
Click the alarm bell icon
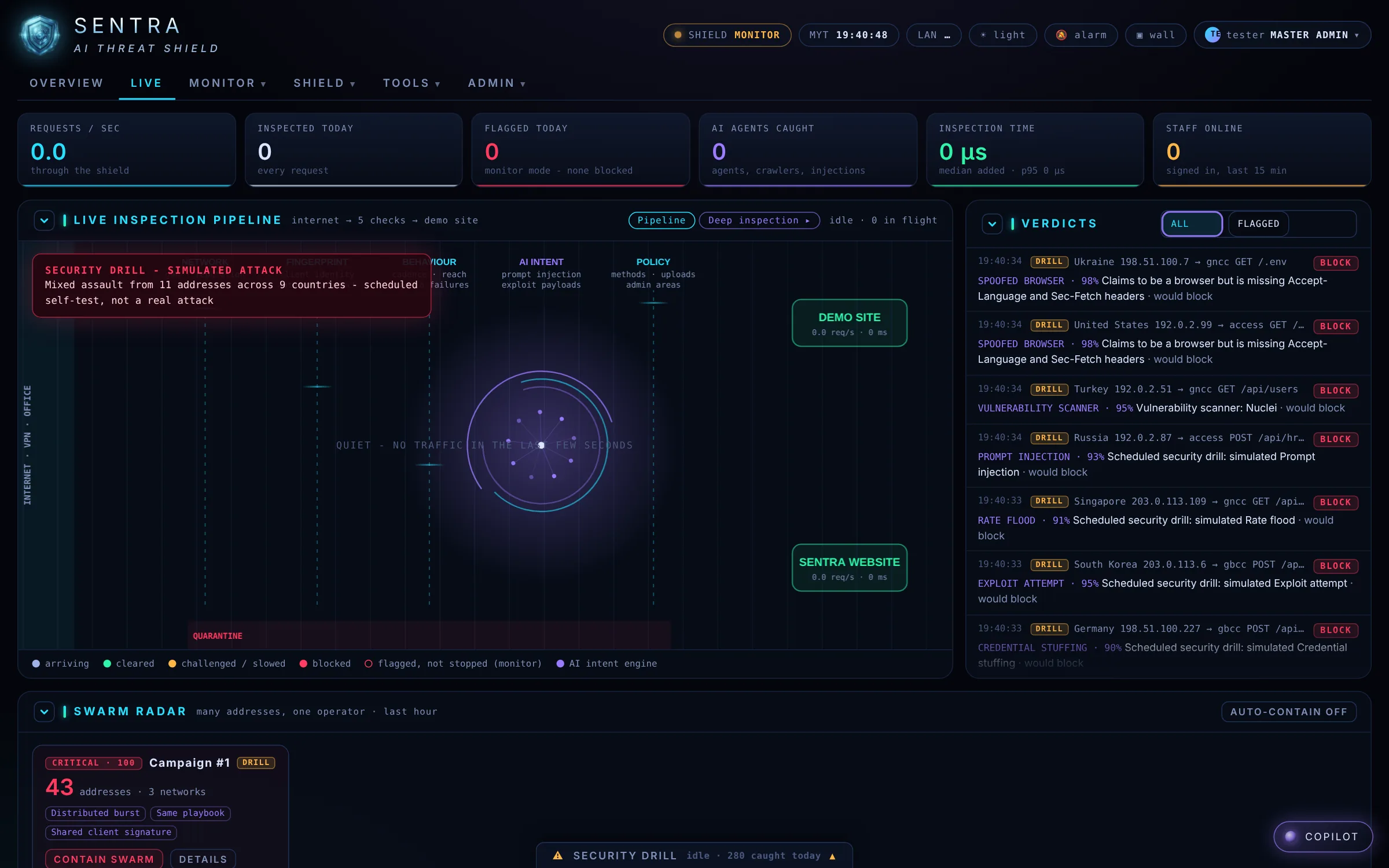click(1061, 35)
